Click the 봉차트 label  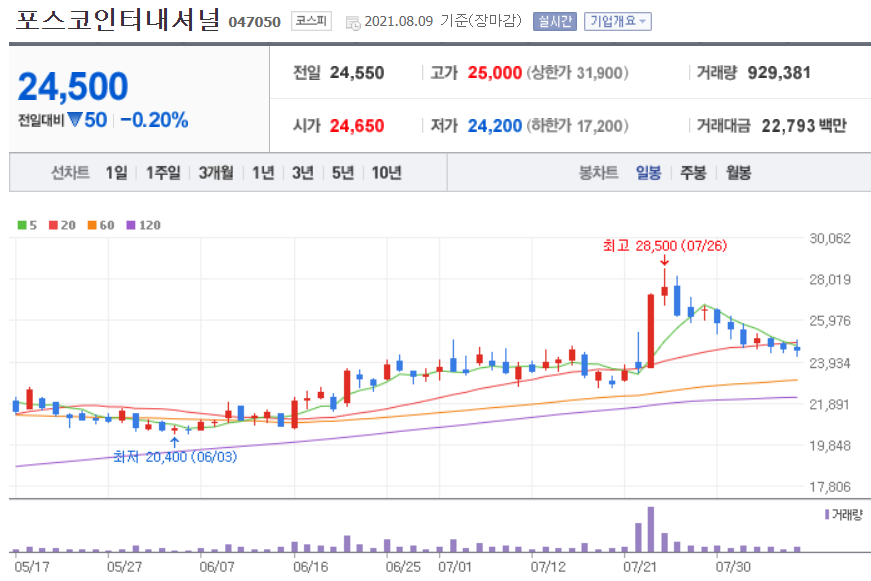point(598,173)
